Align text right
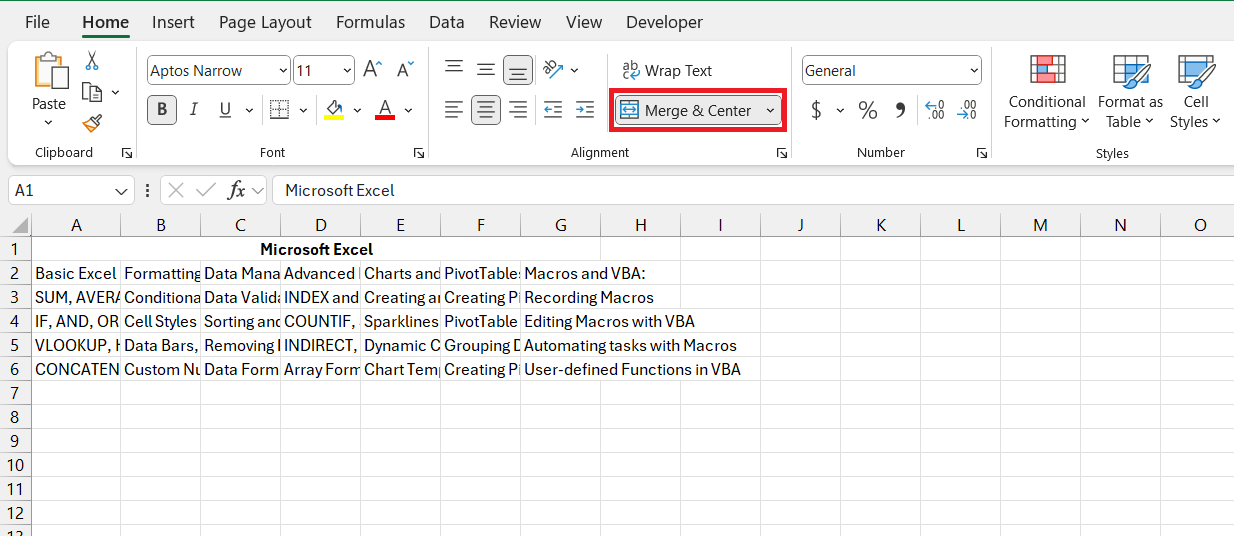The width and height of the screenshot is (1234, 536). [x=517, y=110]
